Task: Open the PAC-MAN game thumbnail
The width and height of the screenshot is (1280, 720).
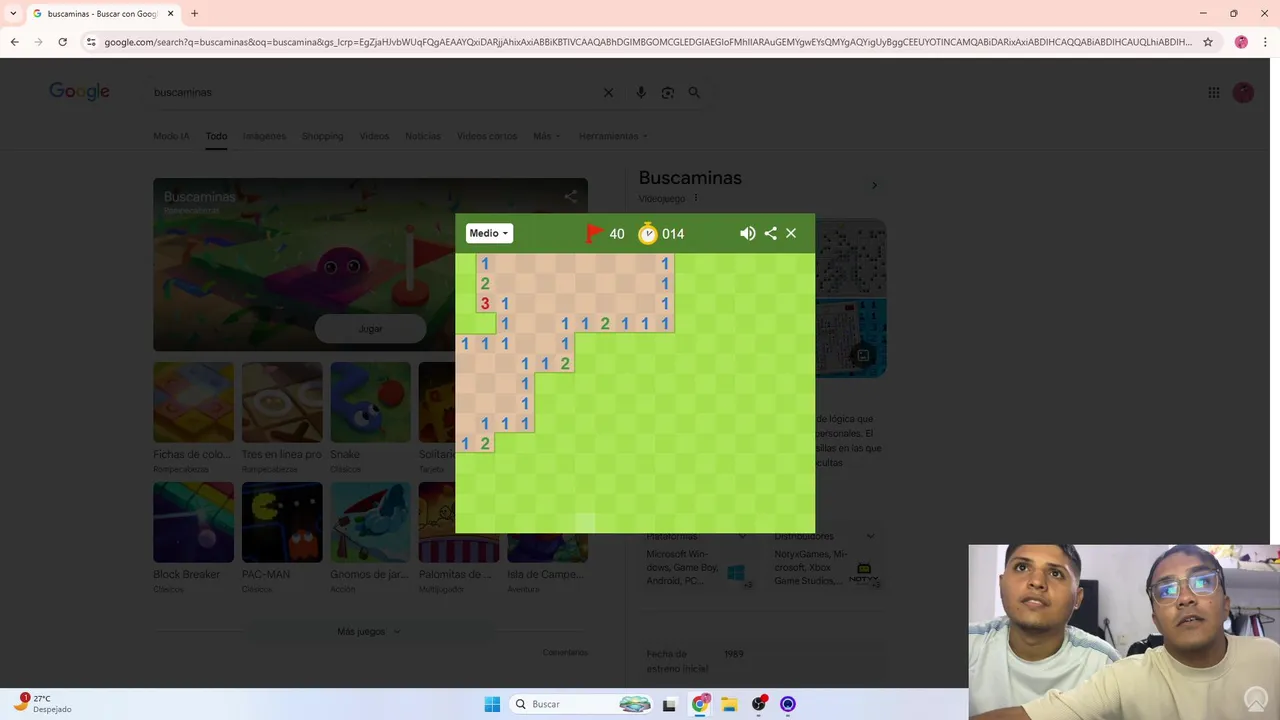Action: [x=282, y=522]
